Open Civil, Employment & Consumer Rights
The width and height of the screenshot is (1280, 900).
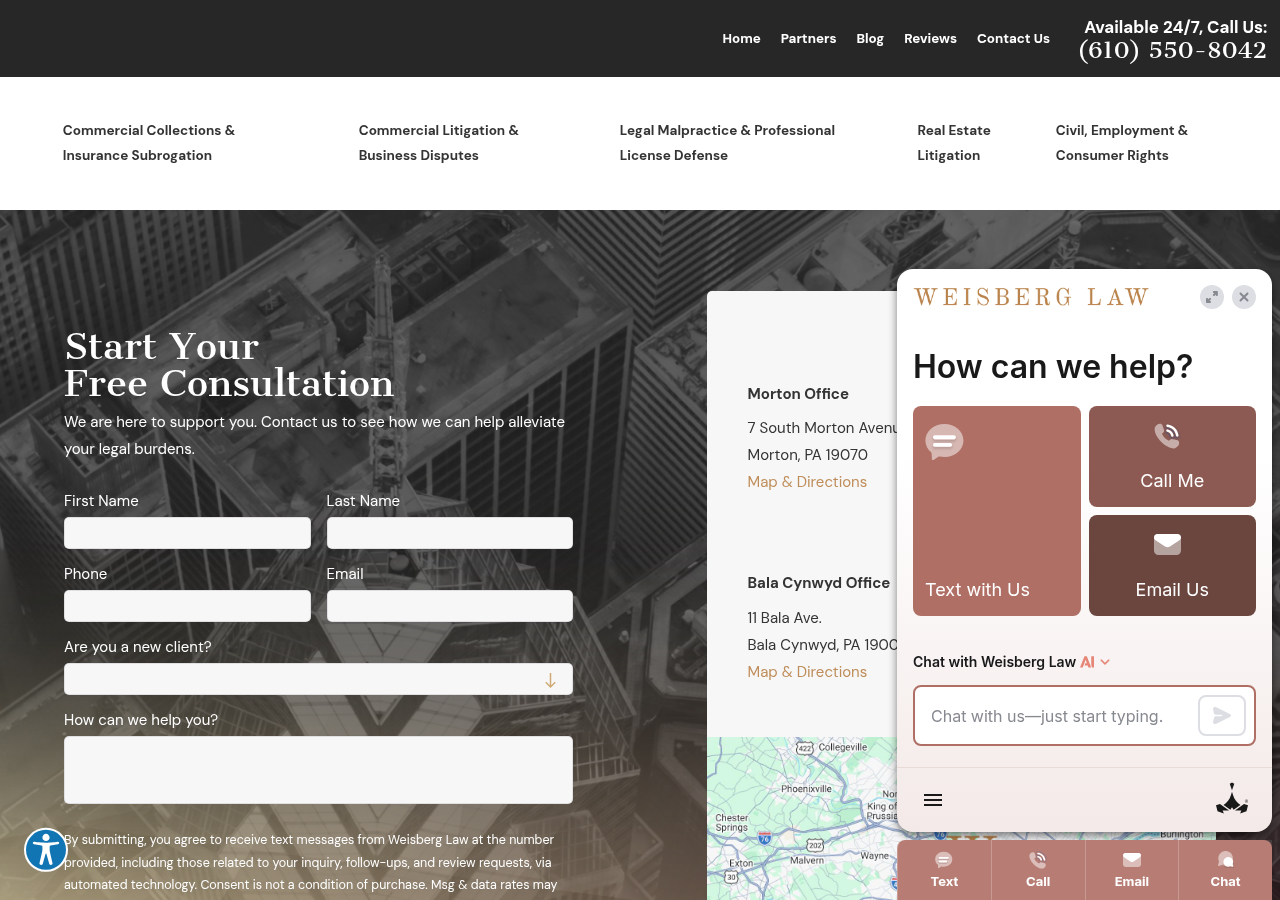click(x=1122, y=143)
